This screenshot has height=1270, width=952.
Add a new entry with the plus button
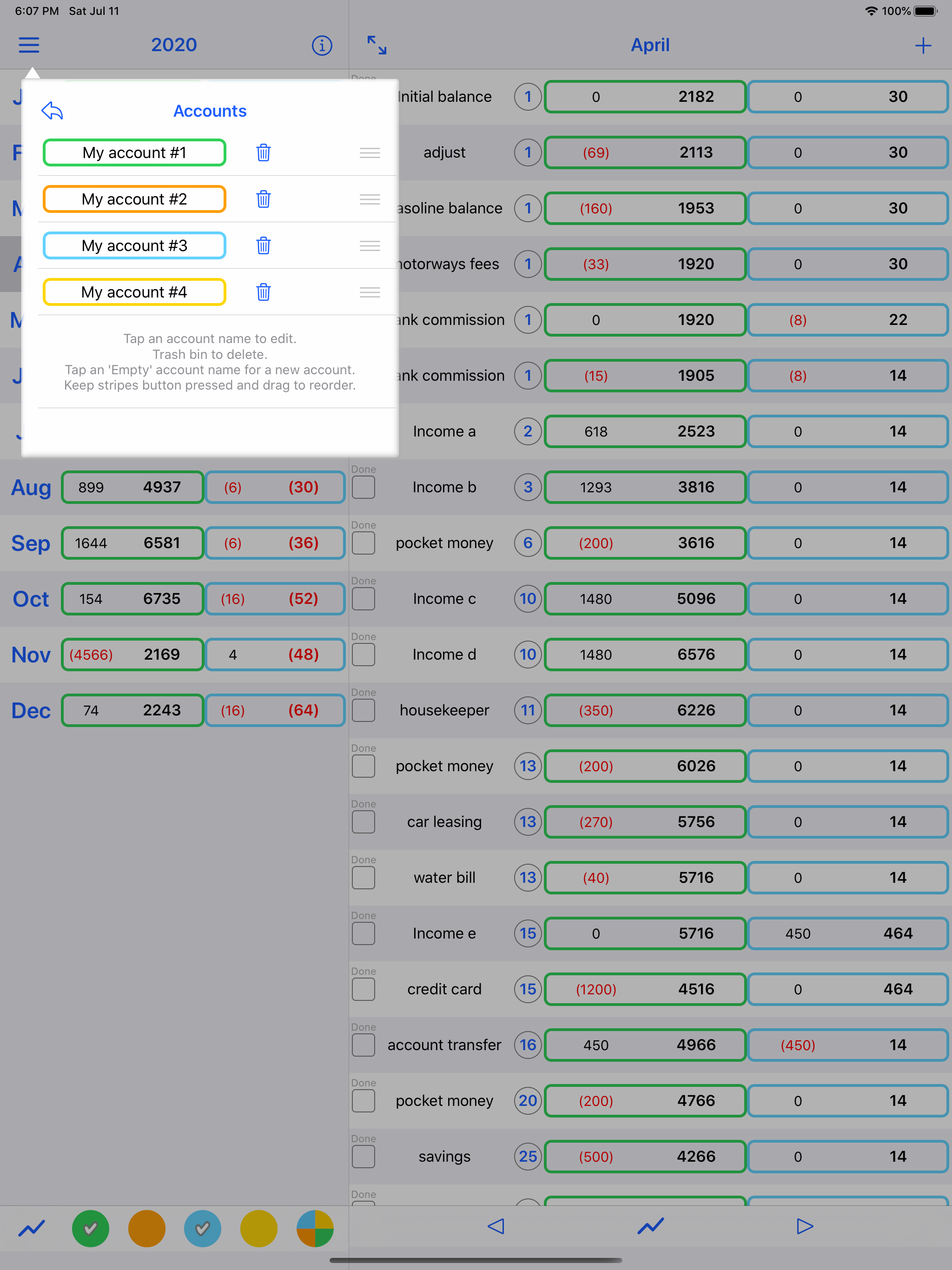click(923, 46)
